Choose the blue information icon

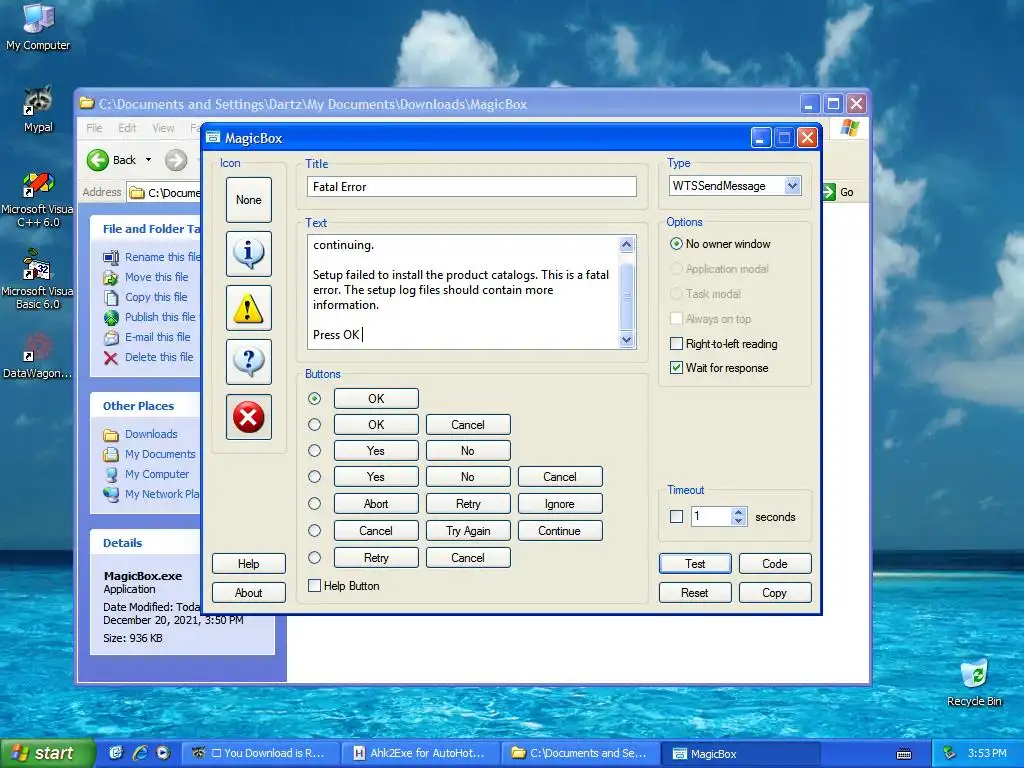249,254
